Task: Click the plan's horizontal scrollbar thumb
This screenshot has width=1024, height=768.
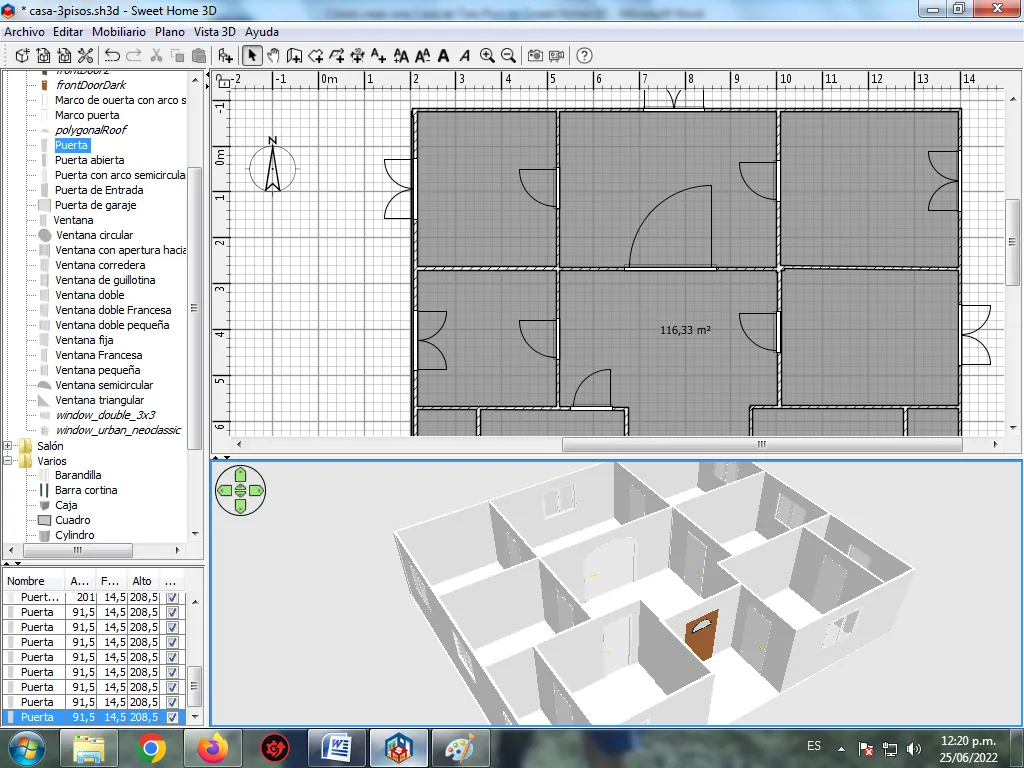Action: 762,445
